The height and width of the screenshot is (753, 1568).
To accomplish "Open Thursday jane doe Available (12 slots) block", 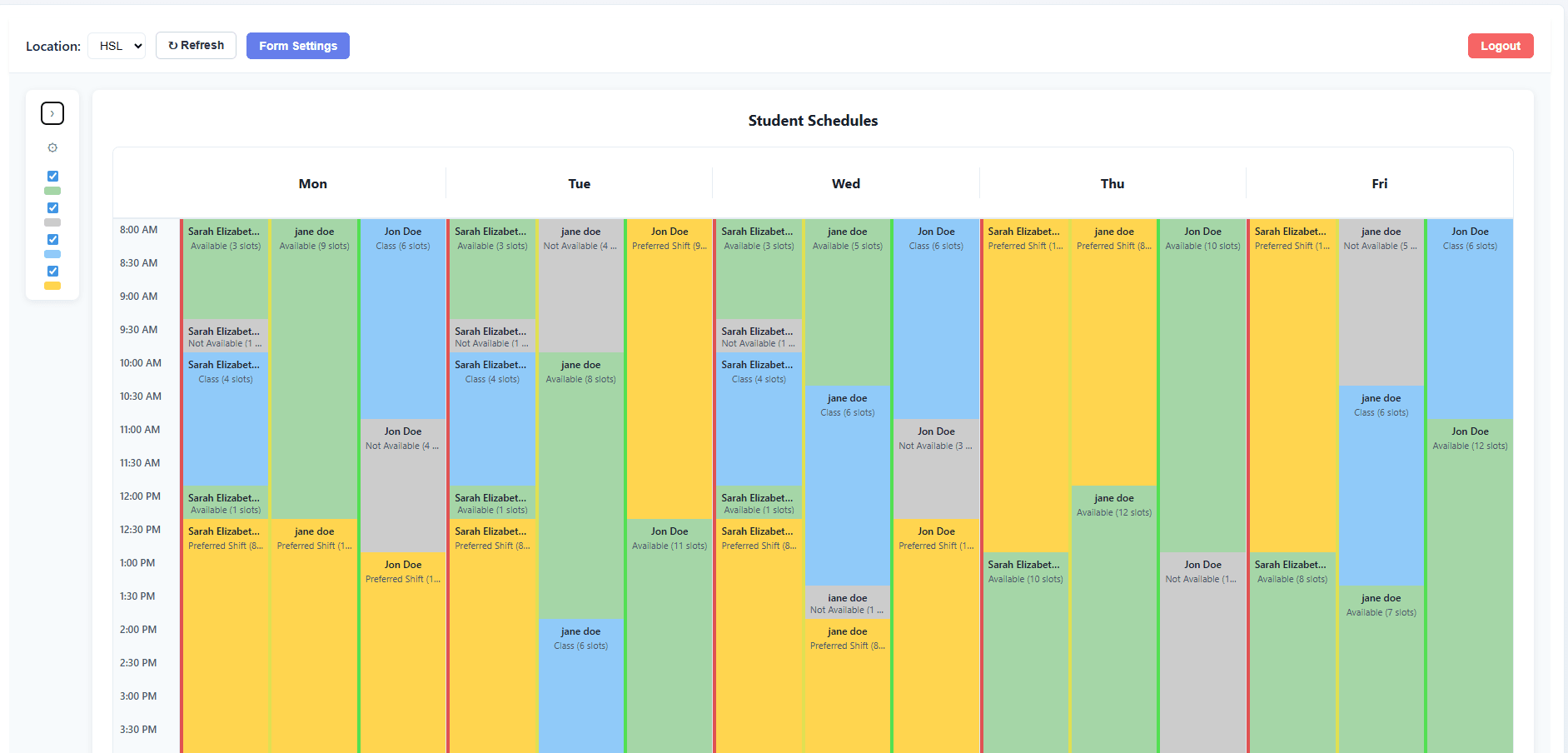I will pyautogui.click(x=1114, y=620).
